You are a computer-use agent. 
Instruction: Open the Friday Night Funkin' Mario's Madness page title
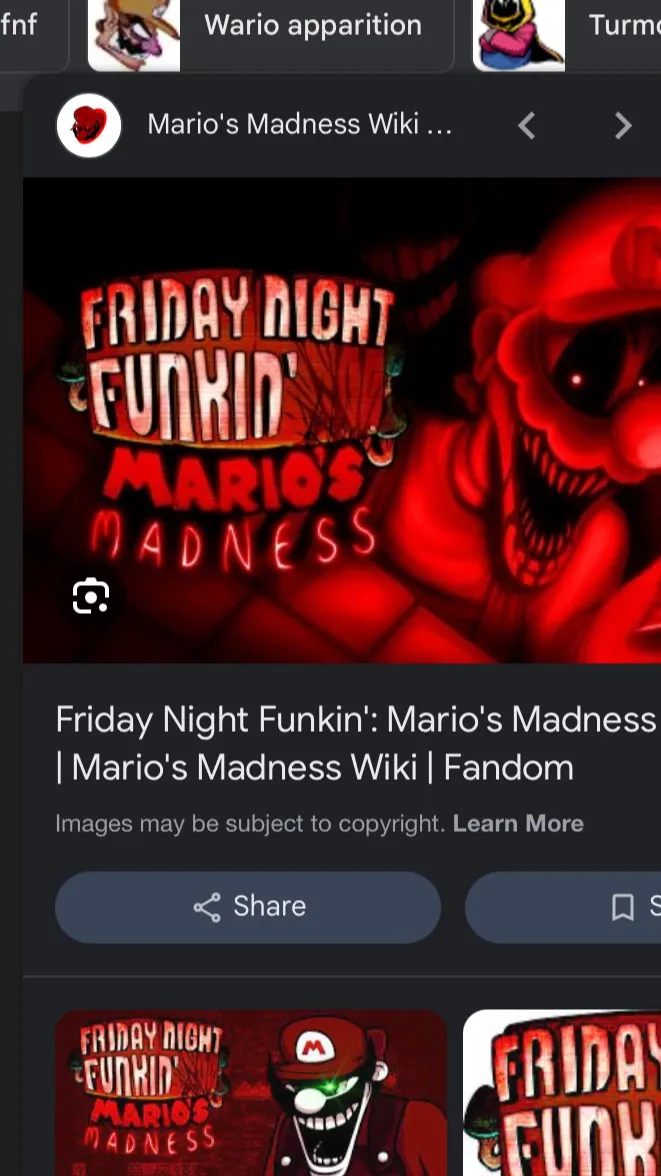point(356,743)
